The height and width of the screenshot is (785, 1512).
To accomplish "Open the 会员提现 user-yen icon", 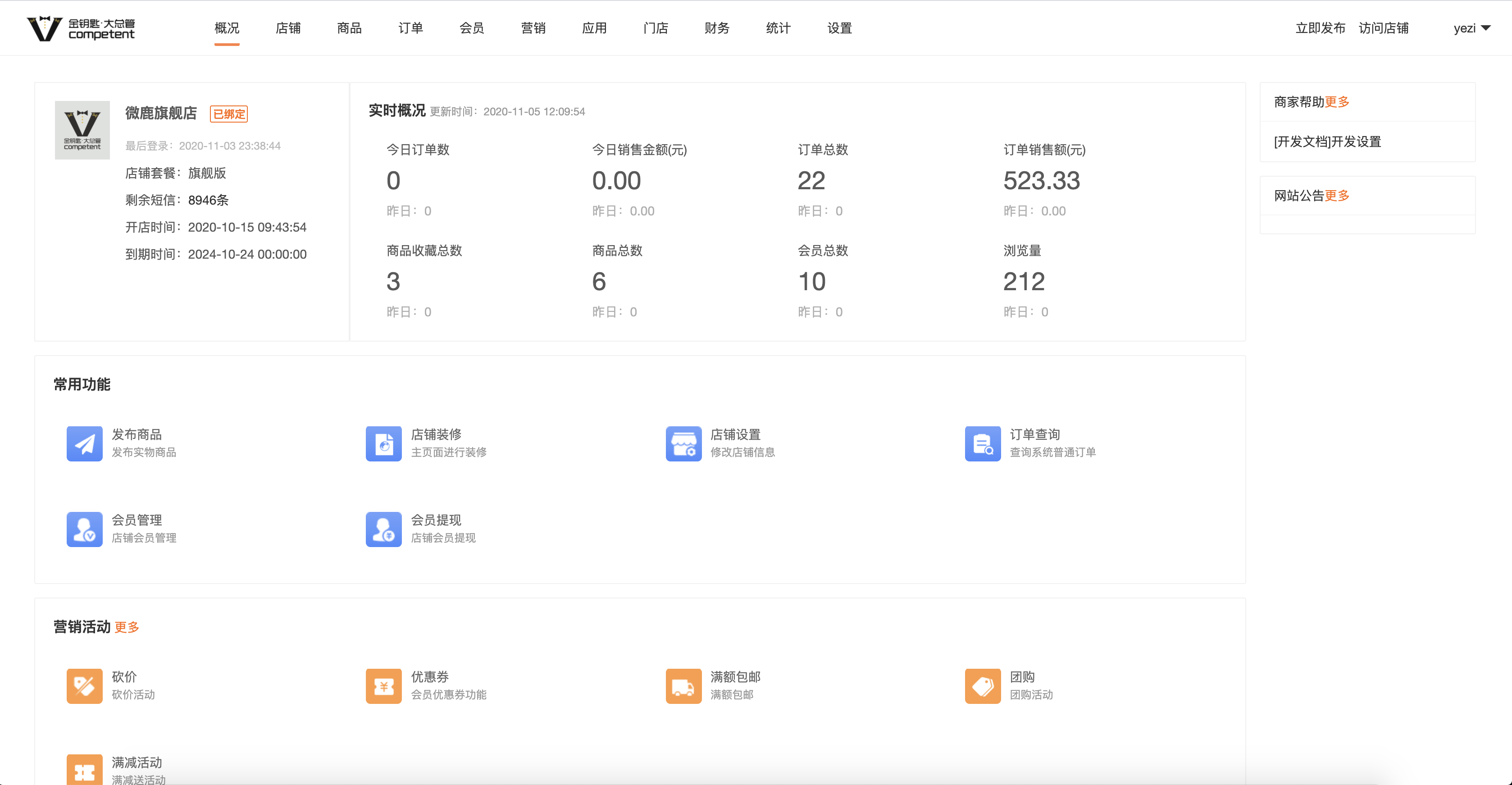I will pyautogui.click(x=384, y=529).
